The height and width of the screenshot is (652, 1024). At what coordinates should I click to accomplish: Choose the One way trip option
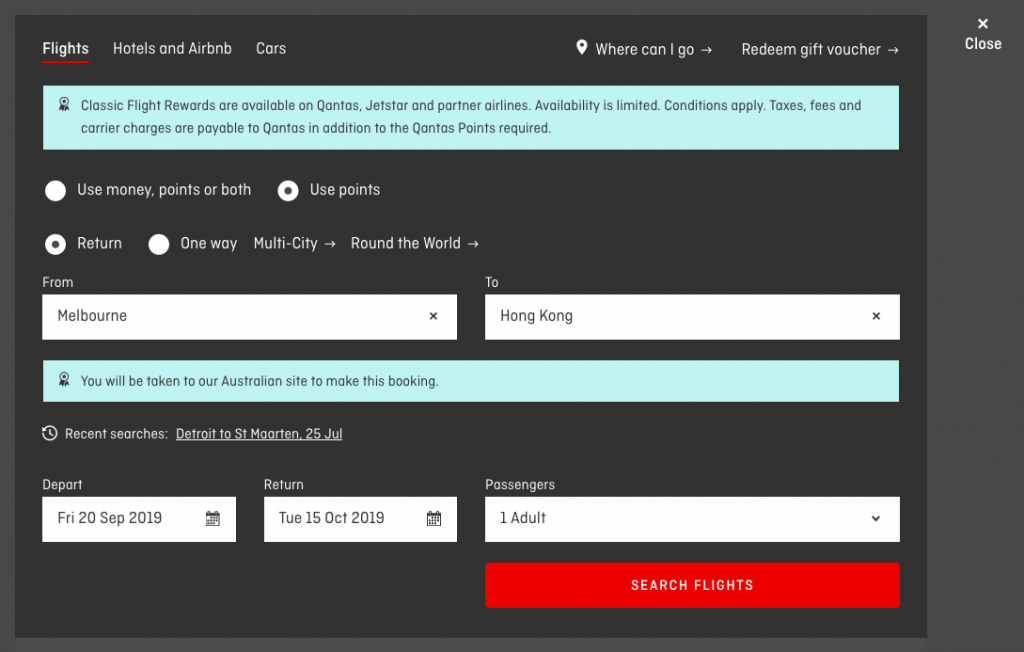click(x=159, y=244)
